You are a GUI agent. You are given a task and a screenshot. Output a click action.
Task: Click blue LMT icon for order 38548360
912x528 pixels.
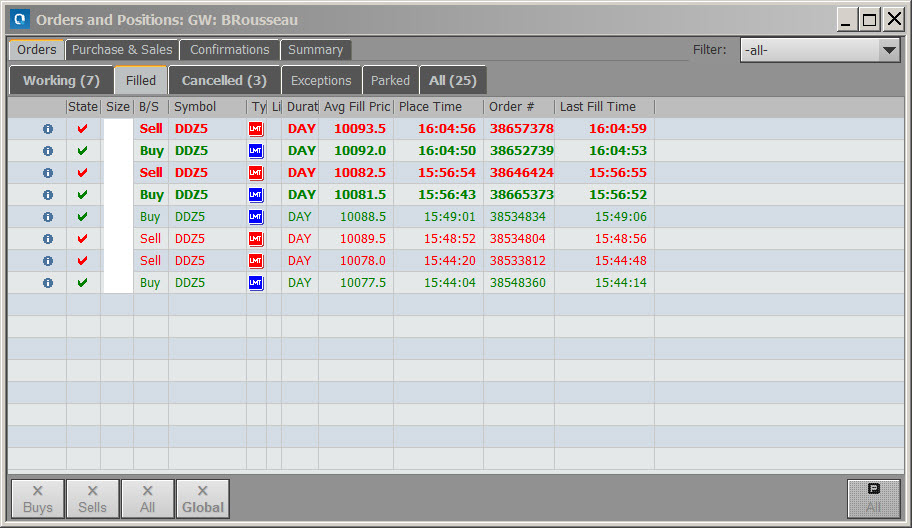[x=256, y=283]
